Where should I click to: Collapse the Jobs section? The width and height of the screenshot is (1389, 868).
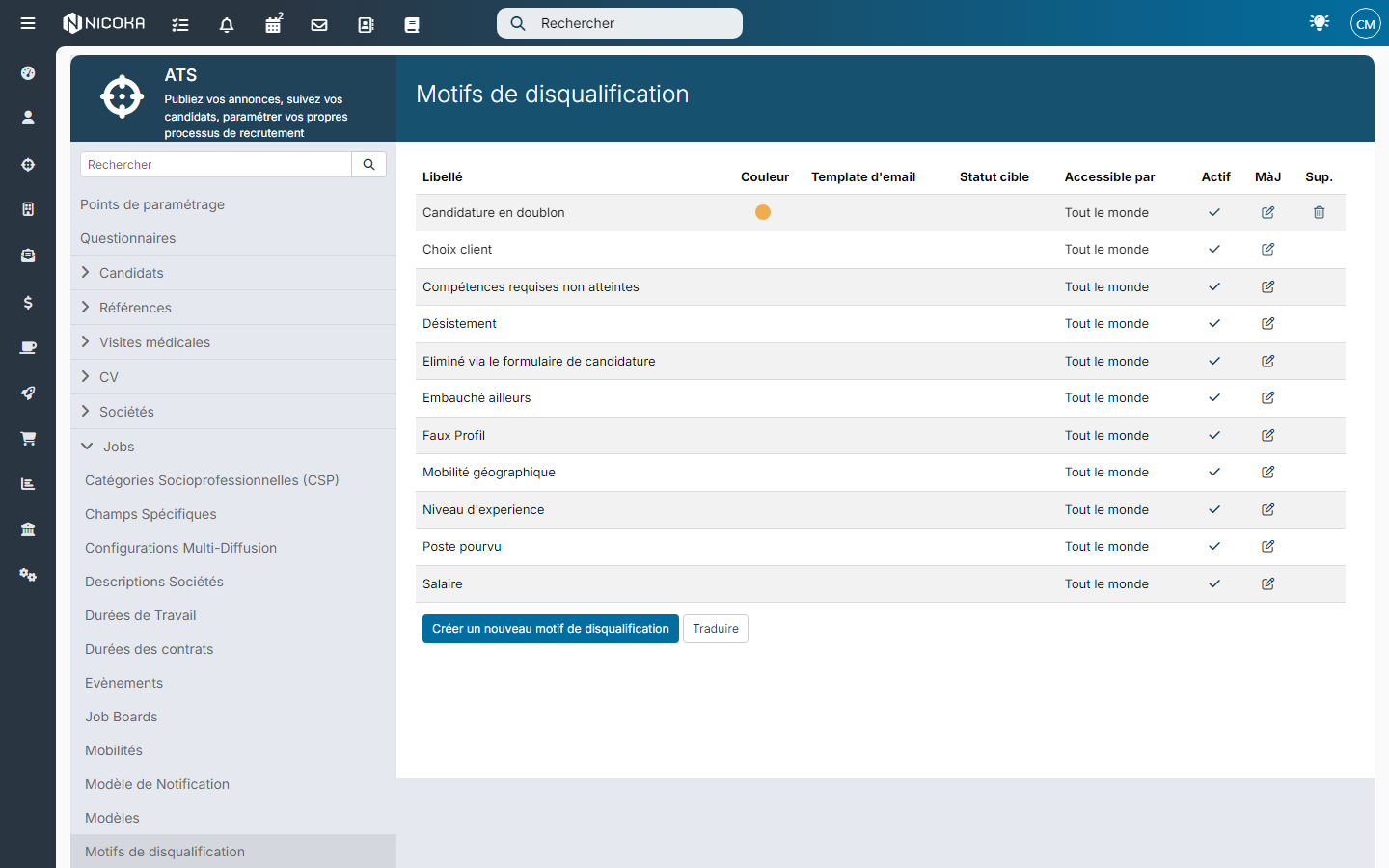coord(233,447)
